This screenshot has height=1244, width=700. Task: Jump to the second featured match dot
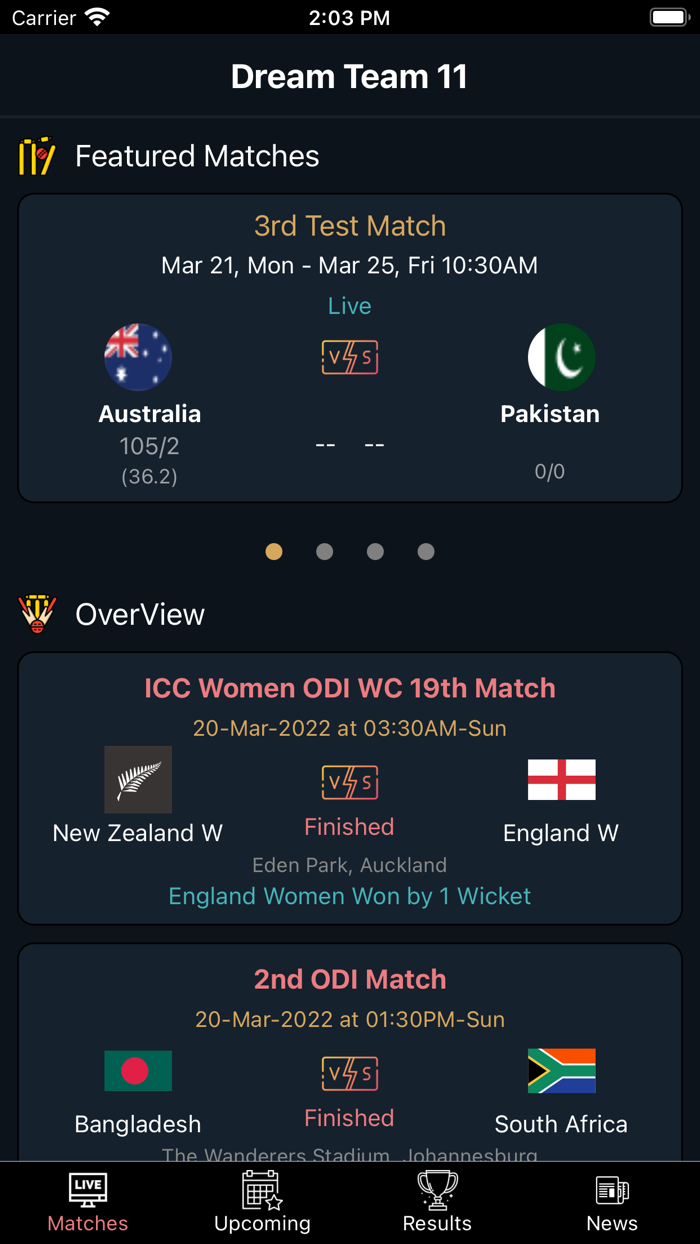pyautogui.click(x=324, y=551)
